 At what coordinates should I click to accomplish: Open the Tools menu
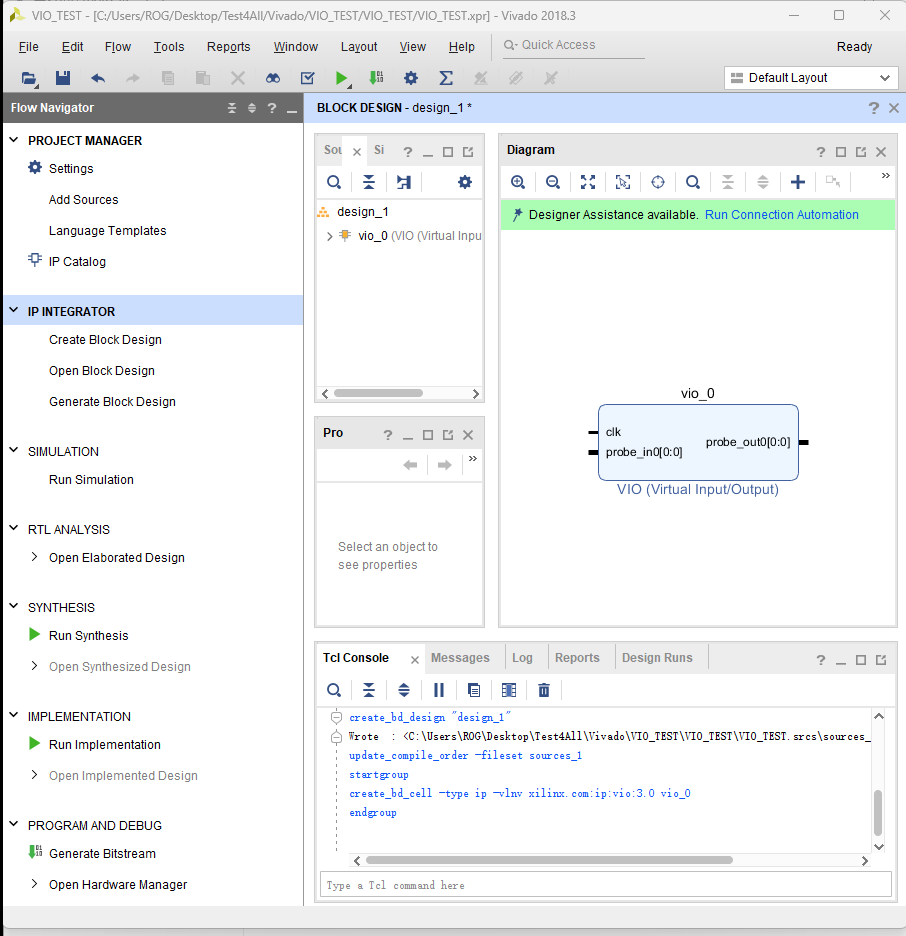(169, 47)
